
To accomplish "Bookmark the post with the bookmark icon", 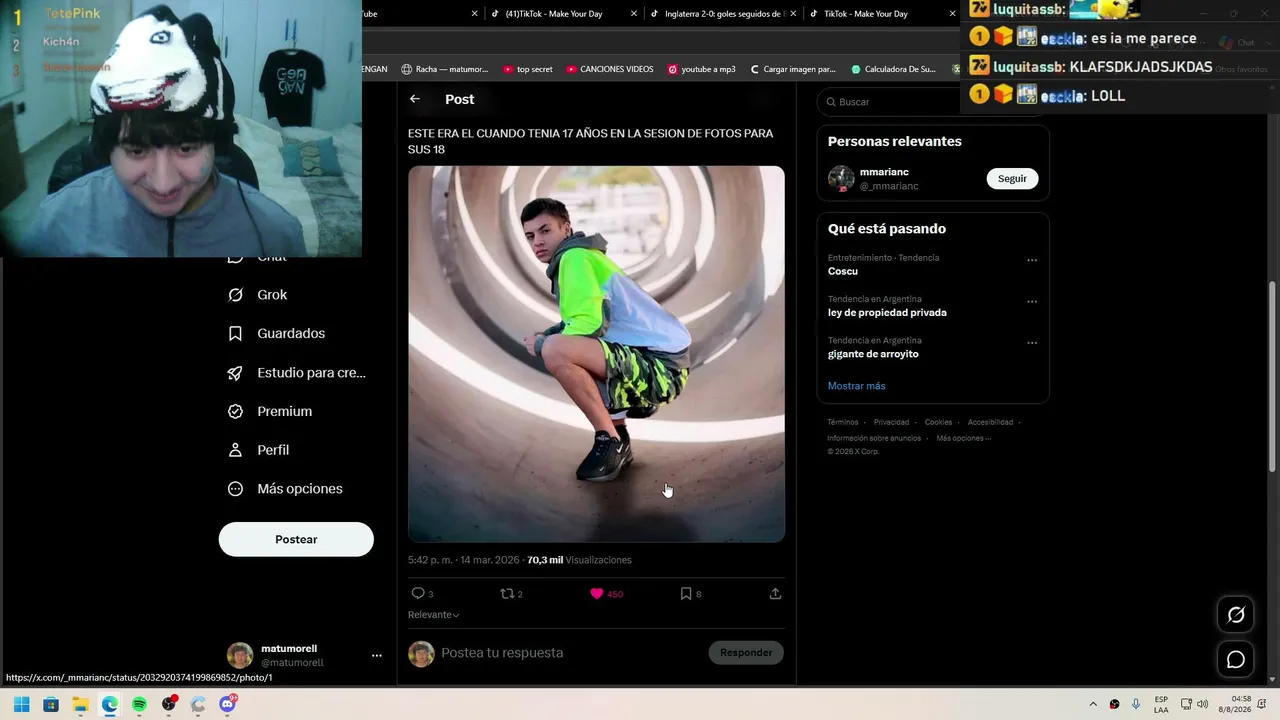I will click(x=690, y=594).
